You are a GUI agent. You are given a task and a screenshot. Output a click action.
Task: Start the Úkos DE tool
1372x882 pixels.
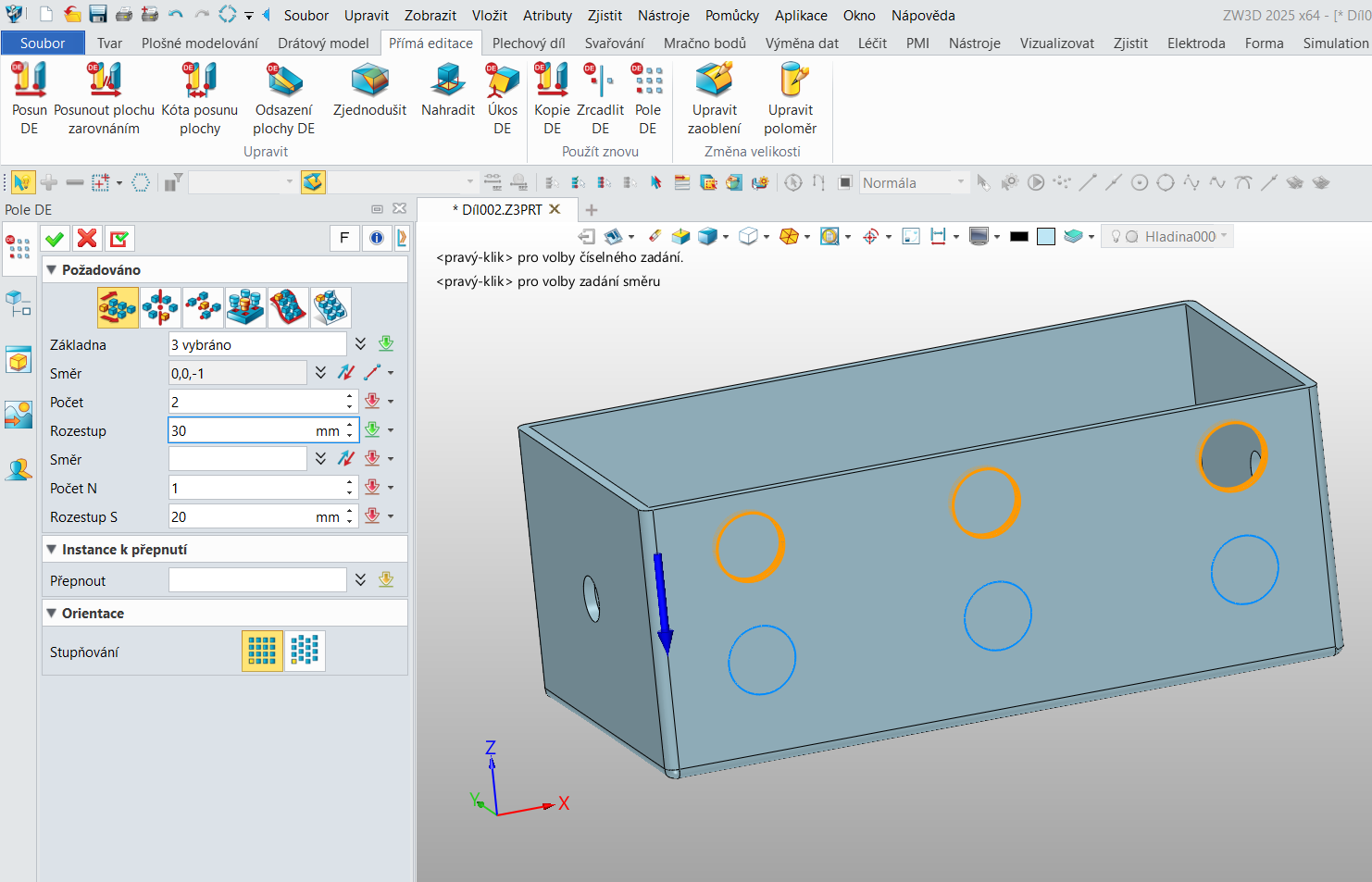(503, 99)
